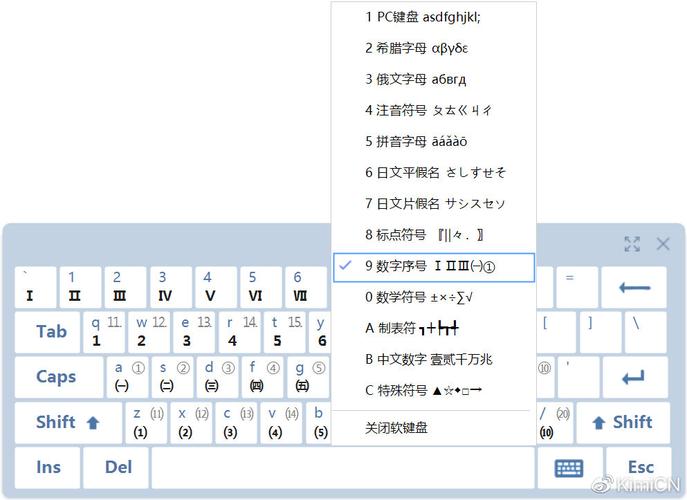Pick C 特殊符号 keyboard

click(x=434, y=390)
